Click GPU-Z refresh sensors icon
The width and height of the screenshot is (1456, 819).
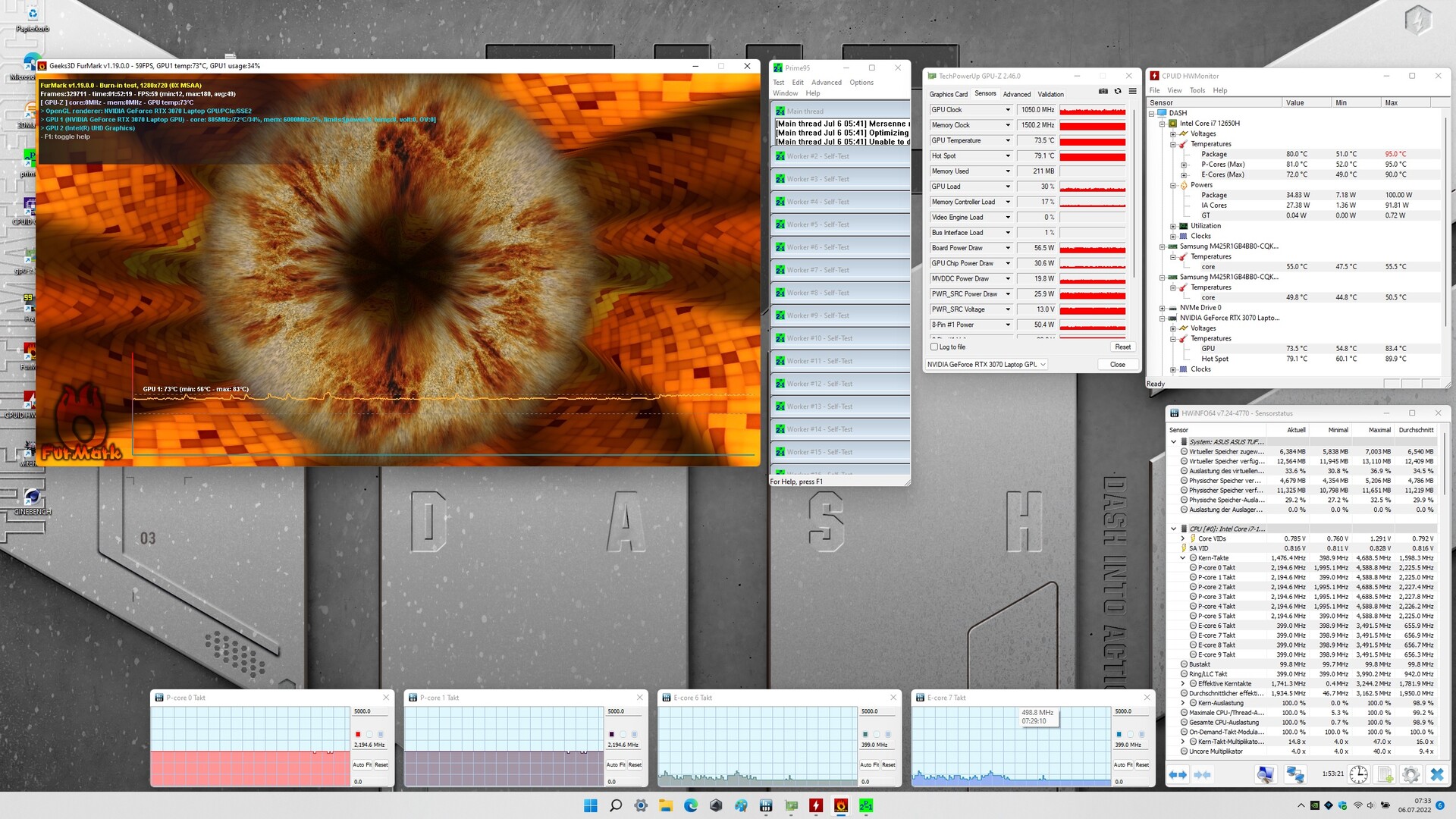coord(1118,91)
